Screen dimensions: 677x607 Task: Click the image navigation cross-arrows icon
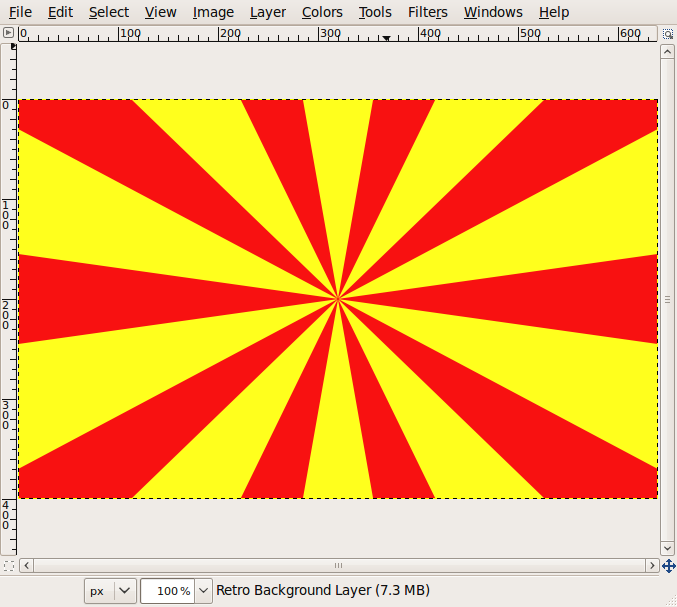668,566
